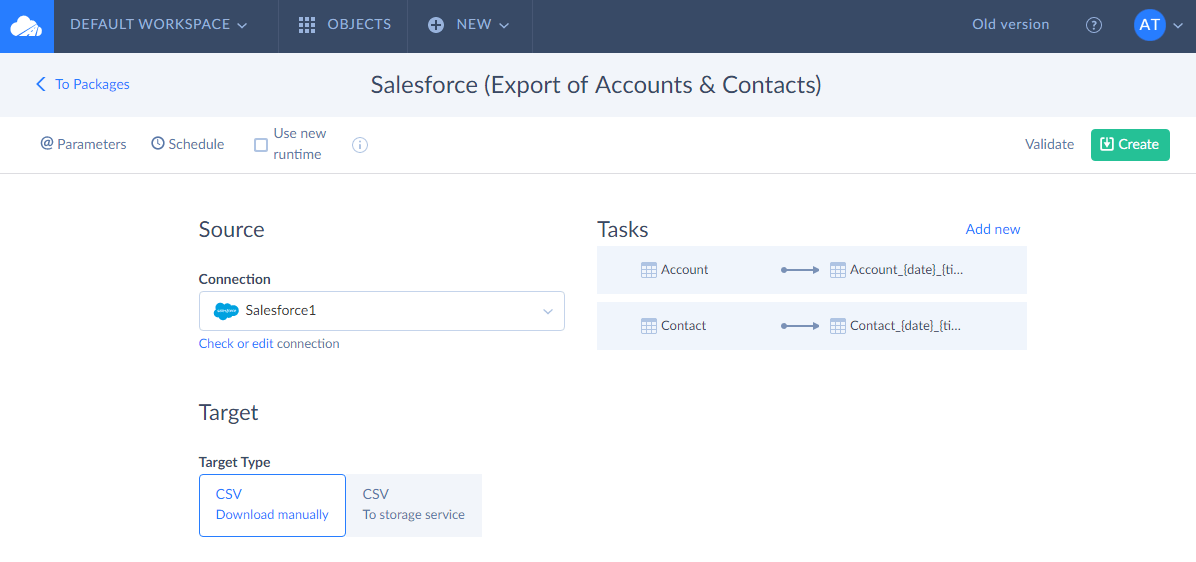Open the Salesforce1 connection dropdown
Viewport: 1196px width, 562px height.
381,311
